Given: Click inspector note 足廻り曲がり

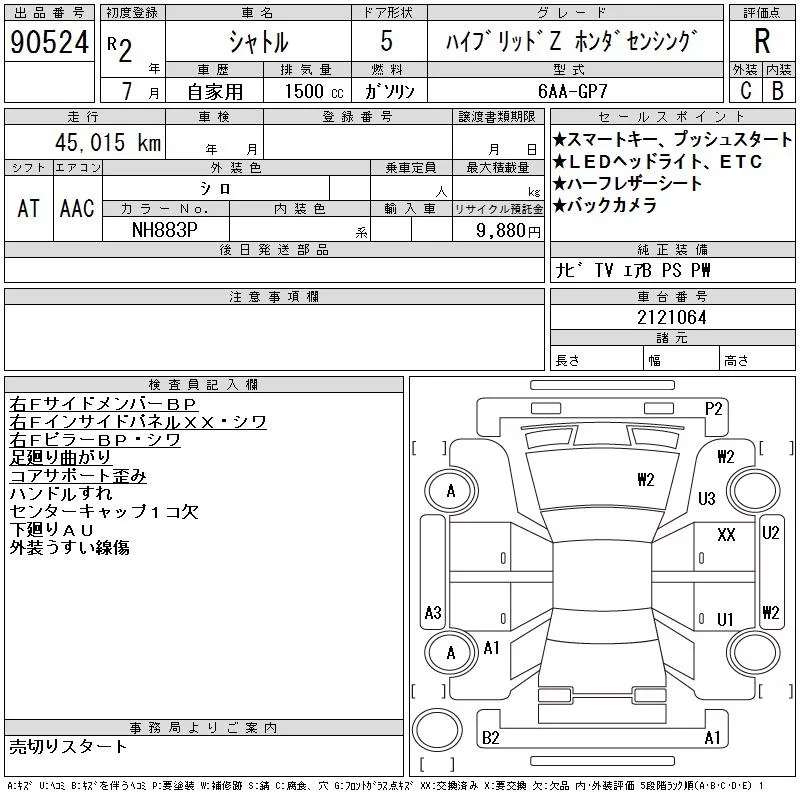Looking at the screenshot, I should click(60, 457).
